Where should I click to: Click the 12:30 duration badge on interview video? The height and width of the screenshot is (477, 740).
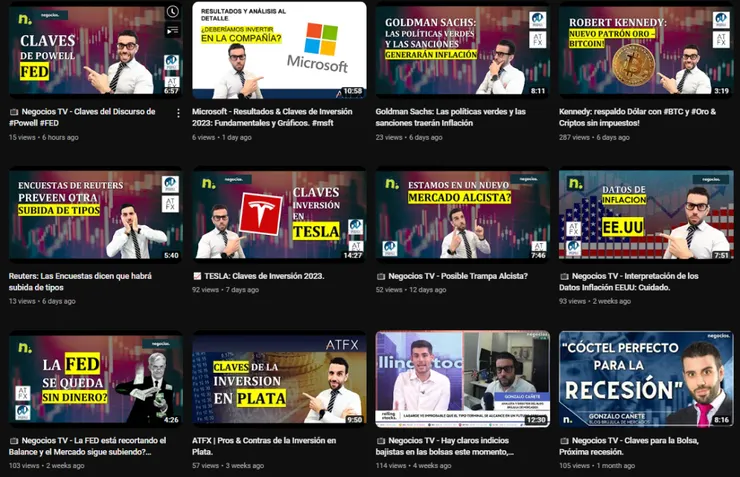pos(536,420)
